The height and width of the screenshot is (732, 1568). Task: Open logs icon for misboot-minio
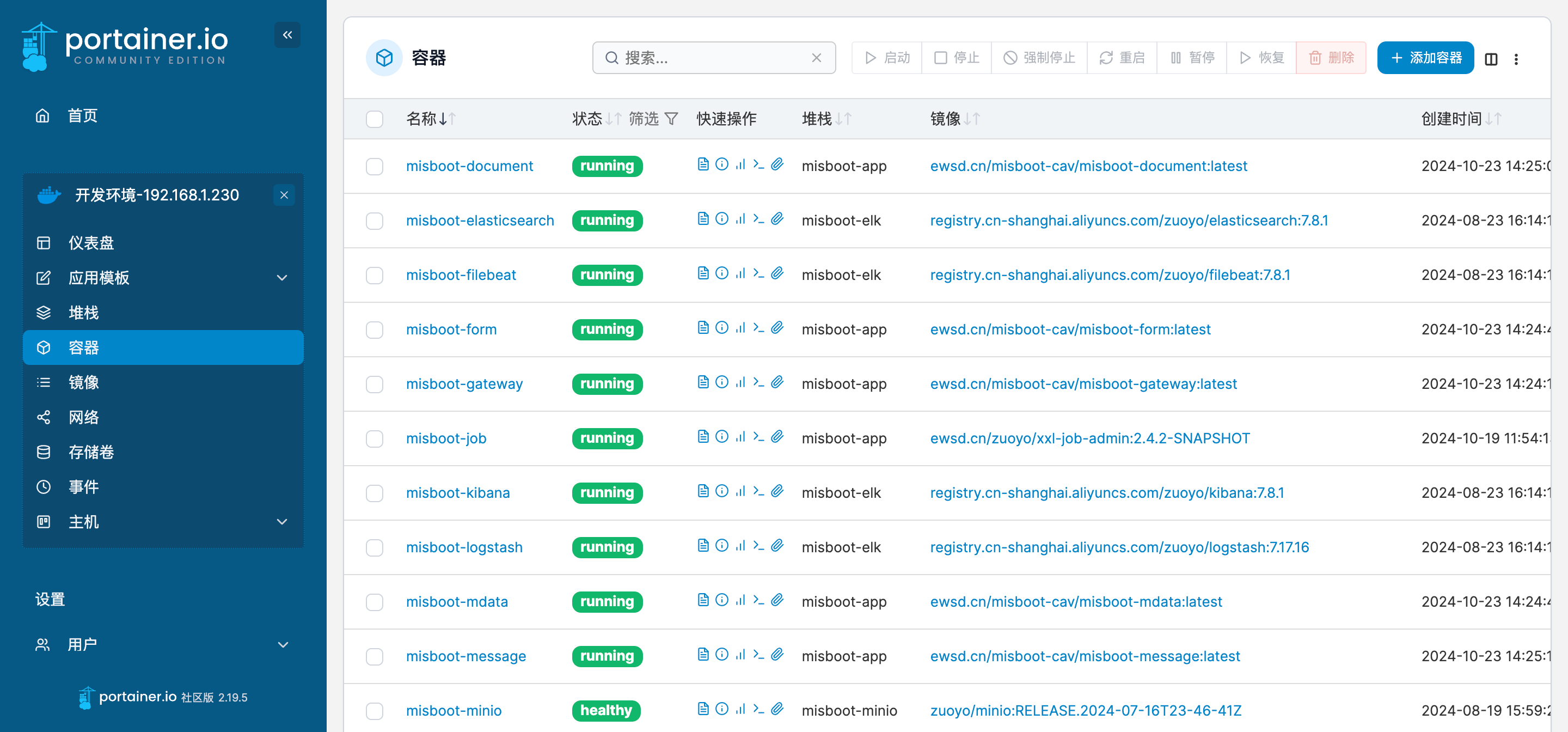[x=703, y=709]
